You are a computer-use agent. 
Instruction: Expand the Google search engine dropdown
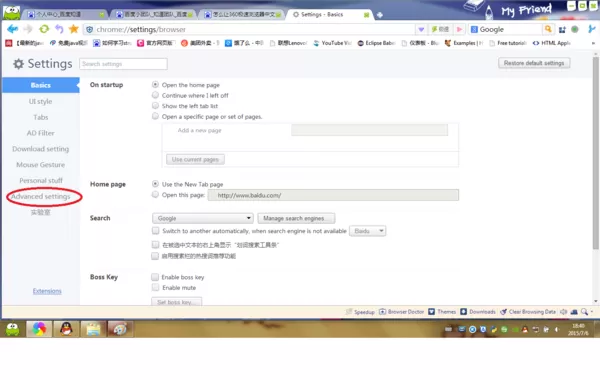click(x=203, y=218)
